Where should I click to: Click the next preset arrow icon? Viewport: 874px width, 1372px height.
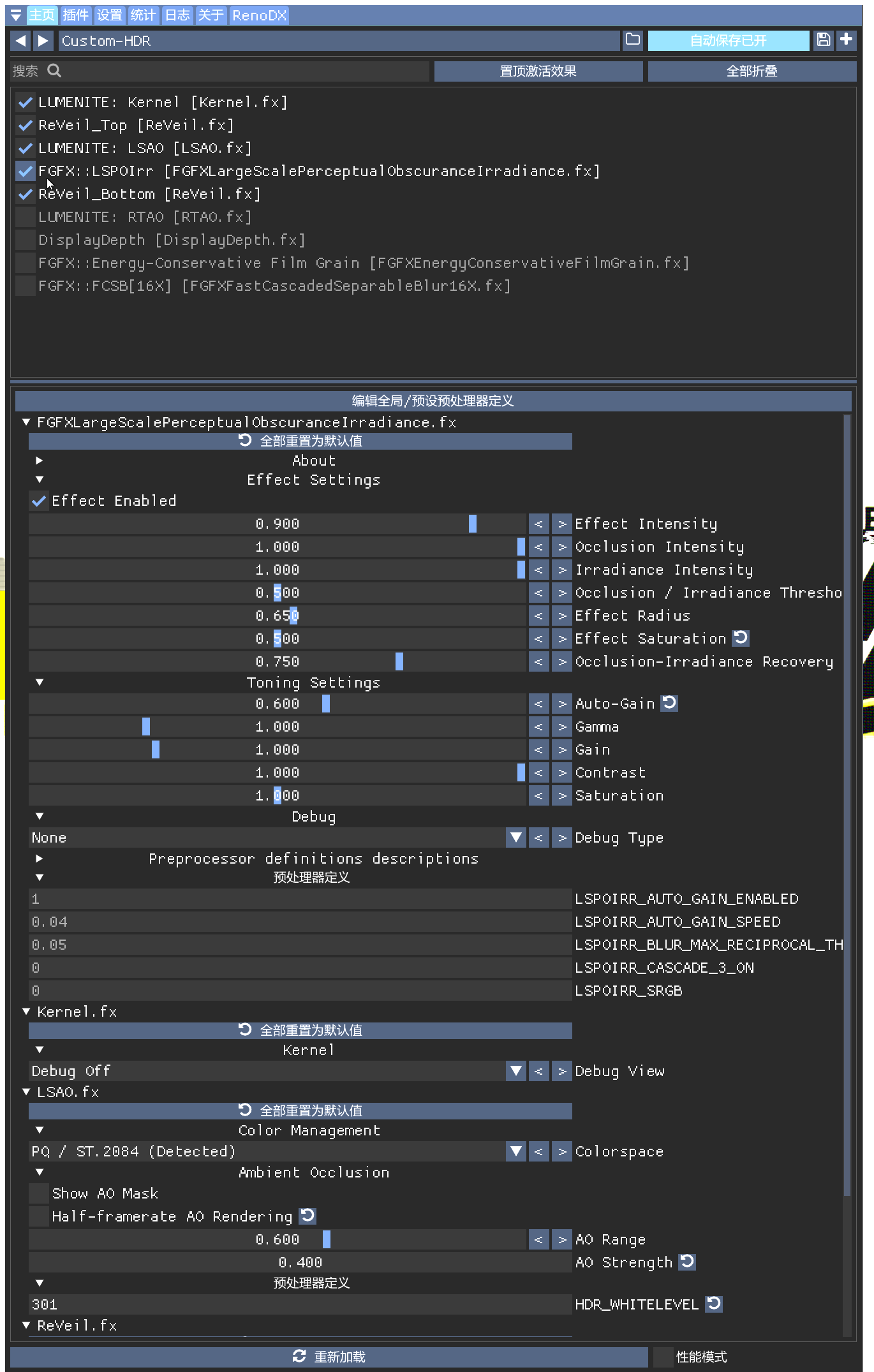(43, 41)
